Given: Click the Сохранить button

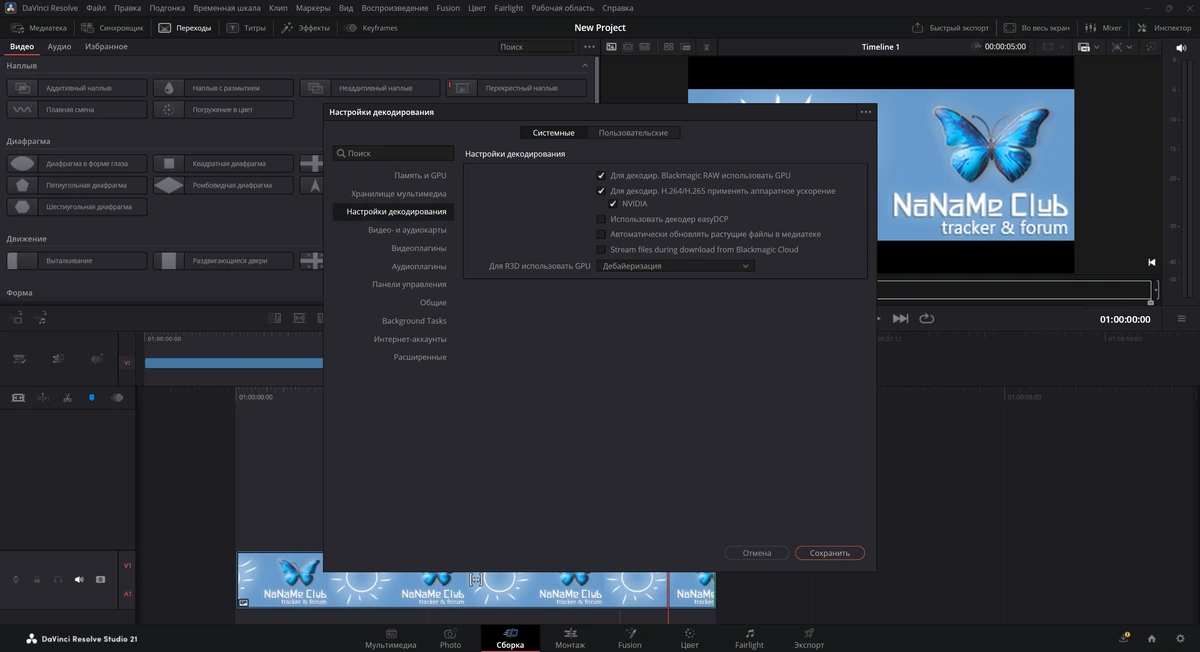Looking at the screenshot, I should [830, 553].
